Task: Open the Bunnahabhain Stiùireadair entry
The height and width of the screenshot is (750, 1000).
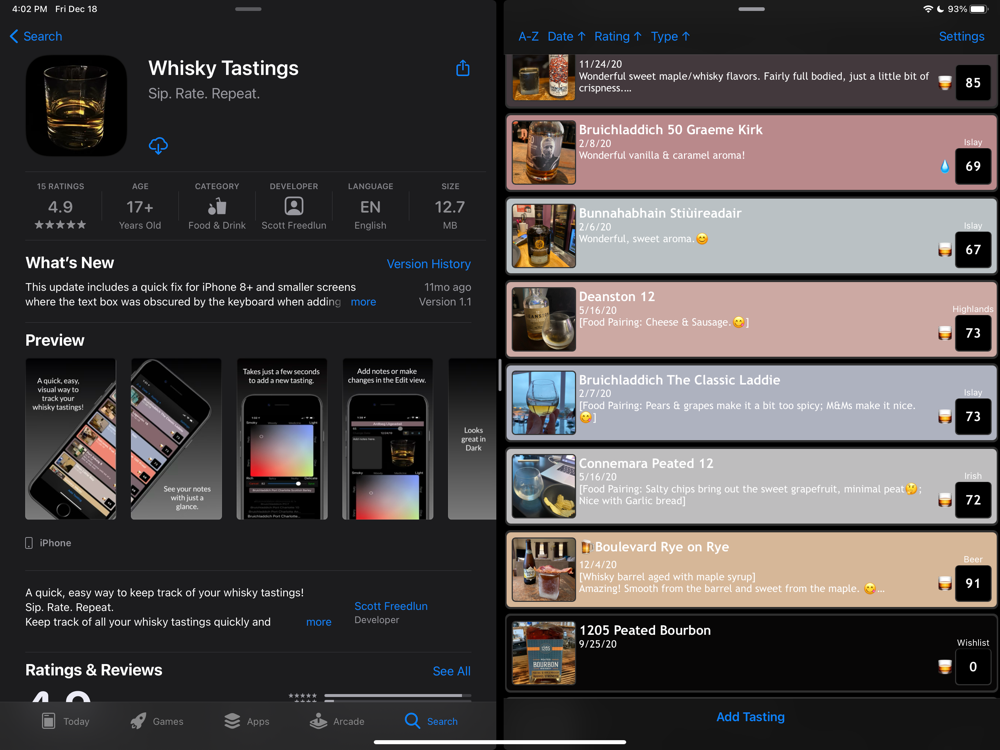Action: point(751,236)
